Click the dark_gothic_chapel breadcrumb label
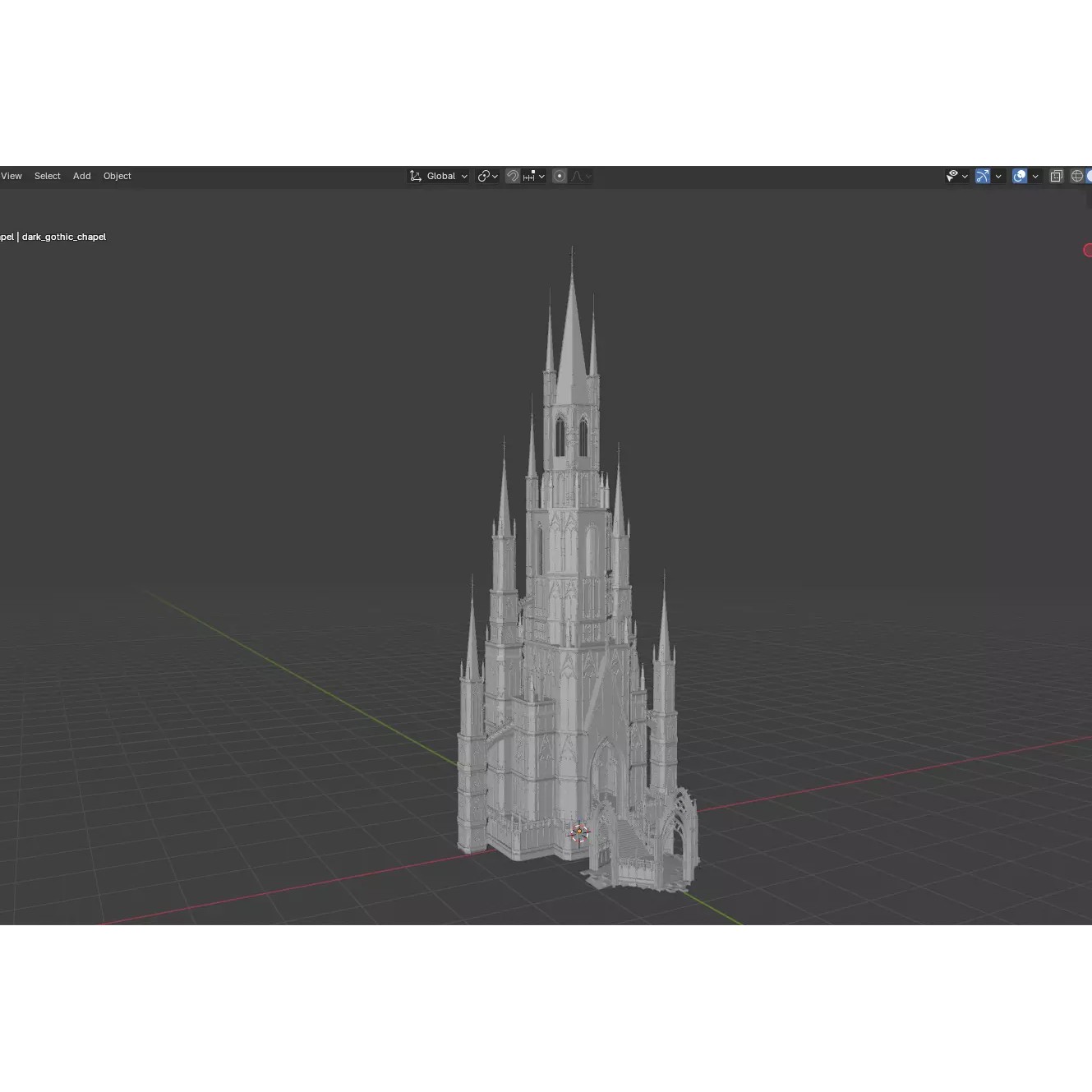 click(63, 237)
